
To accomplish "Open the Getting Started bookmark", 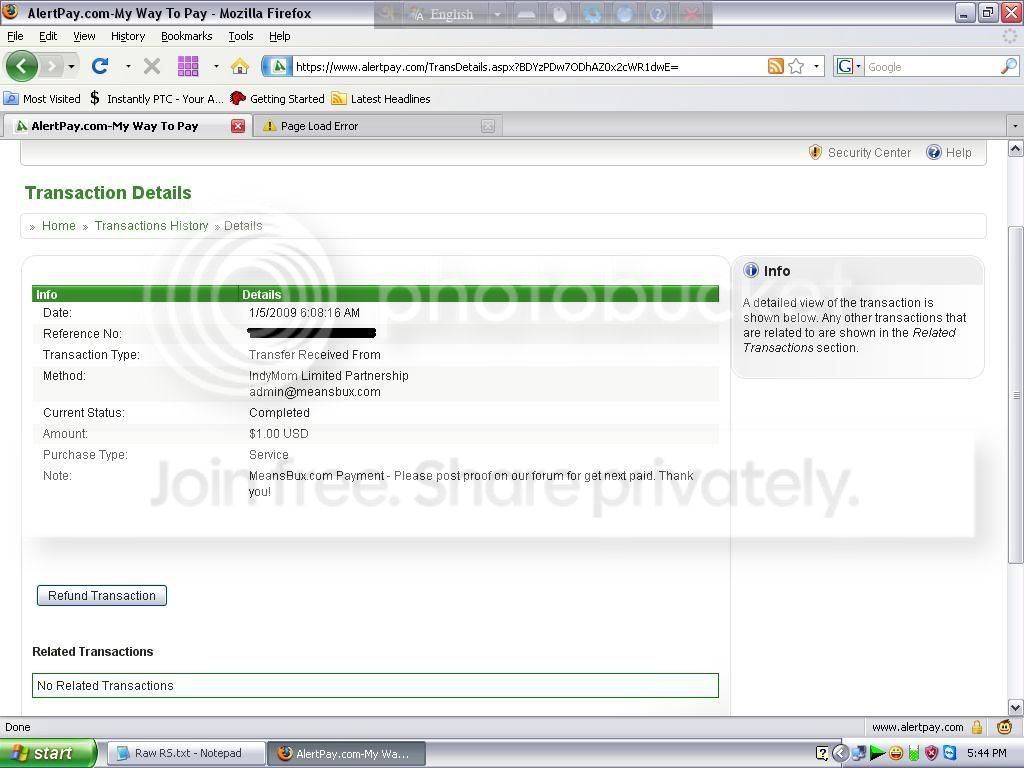I will (x=278, y=99).
